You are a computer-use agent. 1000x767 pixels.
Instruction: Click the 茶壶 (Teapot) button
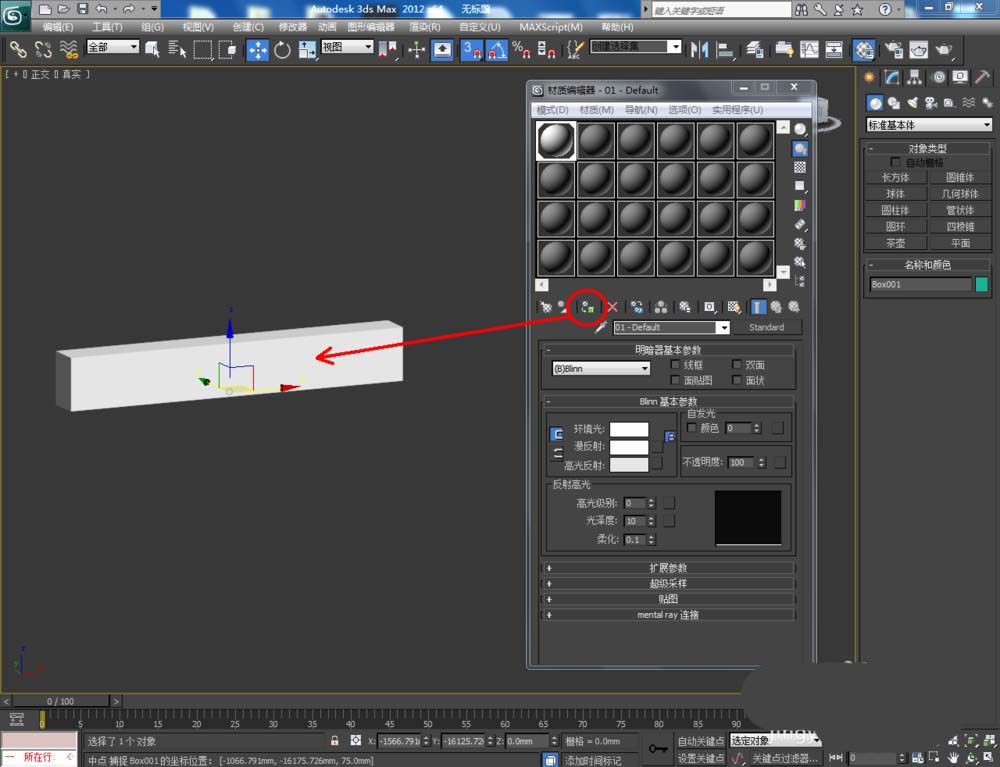coord(895,243)
